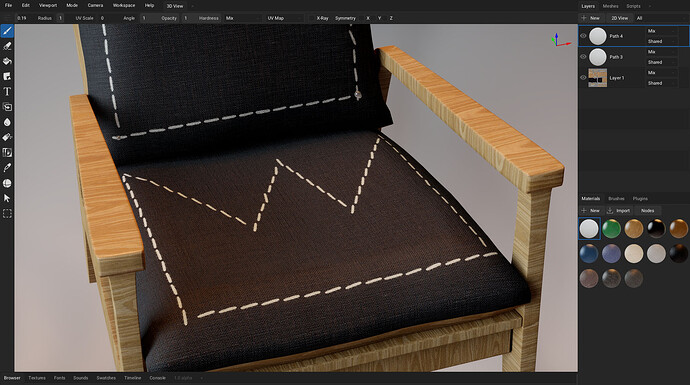Open the brush blending Mix dropdown in toolbar

(x=242, y=18)
